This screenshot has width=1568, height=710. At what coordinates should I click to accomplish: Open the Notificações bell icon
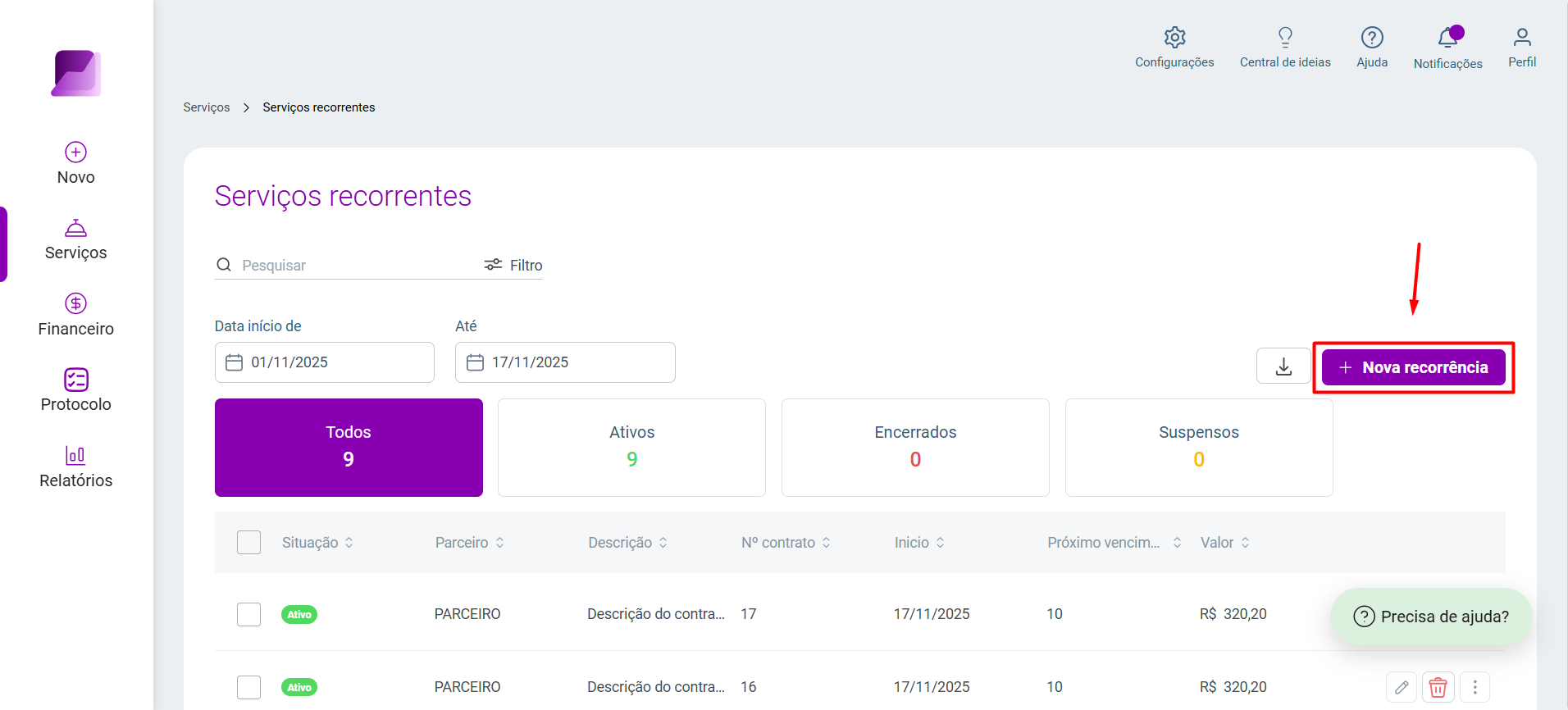click(1448, 38)
